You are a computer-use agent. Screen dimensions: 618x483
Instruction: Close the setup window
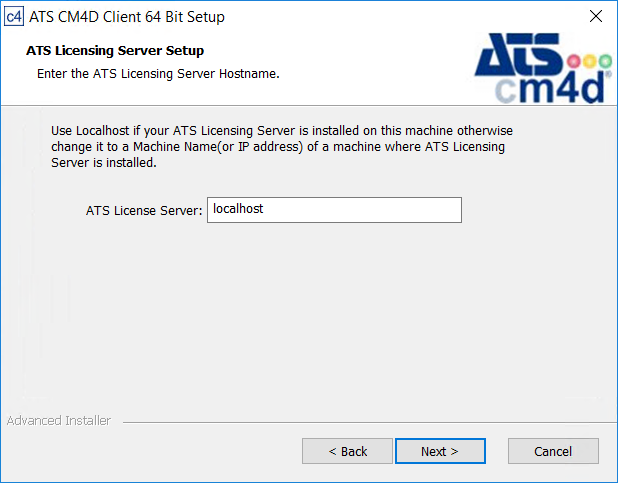(x=596, y=16)
